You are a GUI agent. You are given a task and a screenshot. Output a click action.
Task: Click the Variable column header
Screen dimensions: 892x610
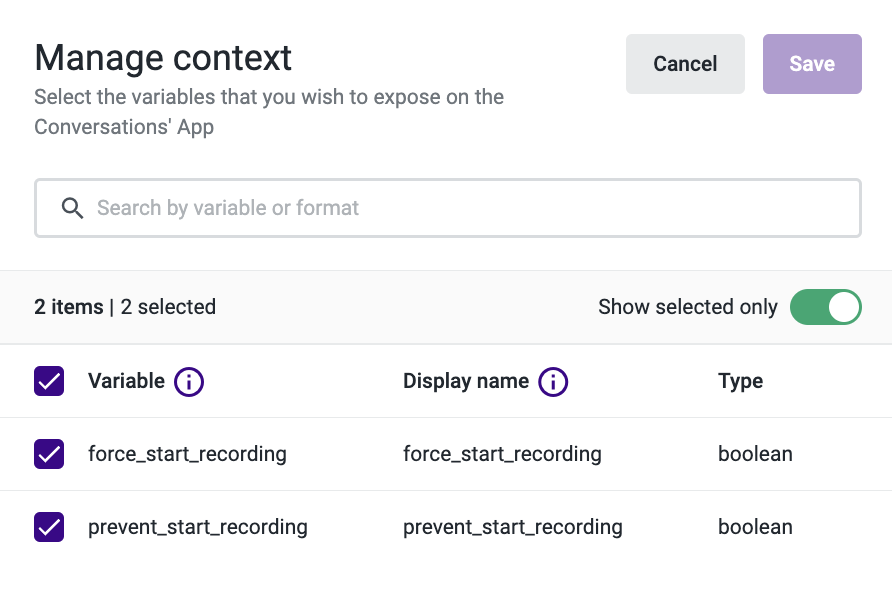pyautogui.click(x=126, y=381)
